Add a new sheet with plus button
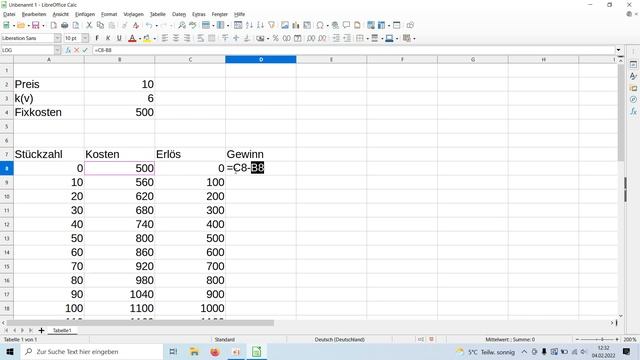The height and width of the screenshot is (360, 640). tap(41, 330)
